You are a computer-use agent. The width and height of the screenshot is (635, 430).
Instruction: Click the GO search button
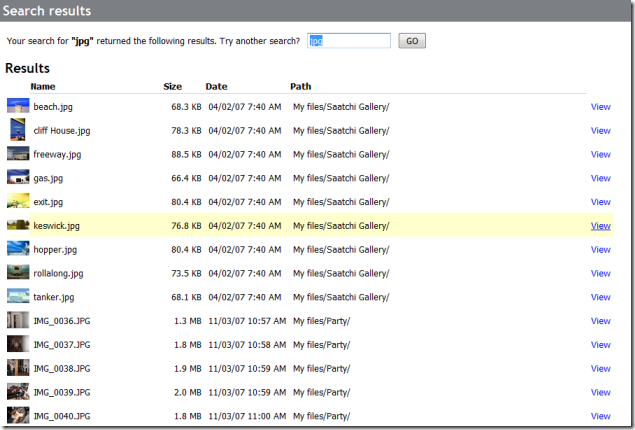click(x=412, y=41)
